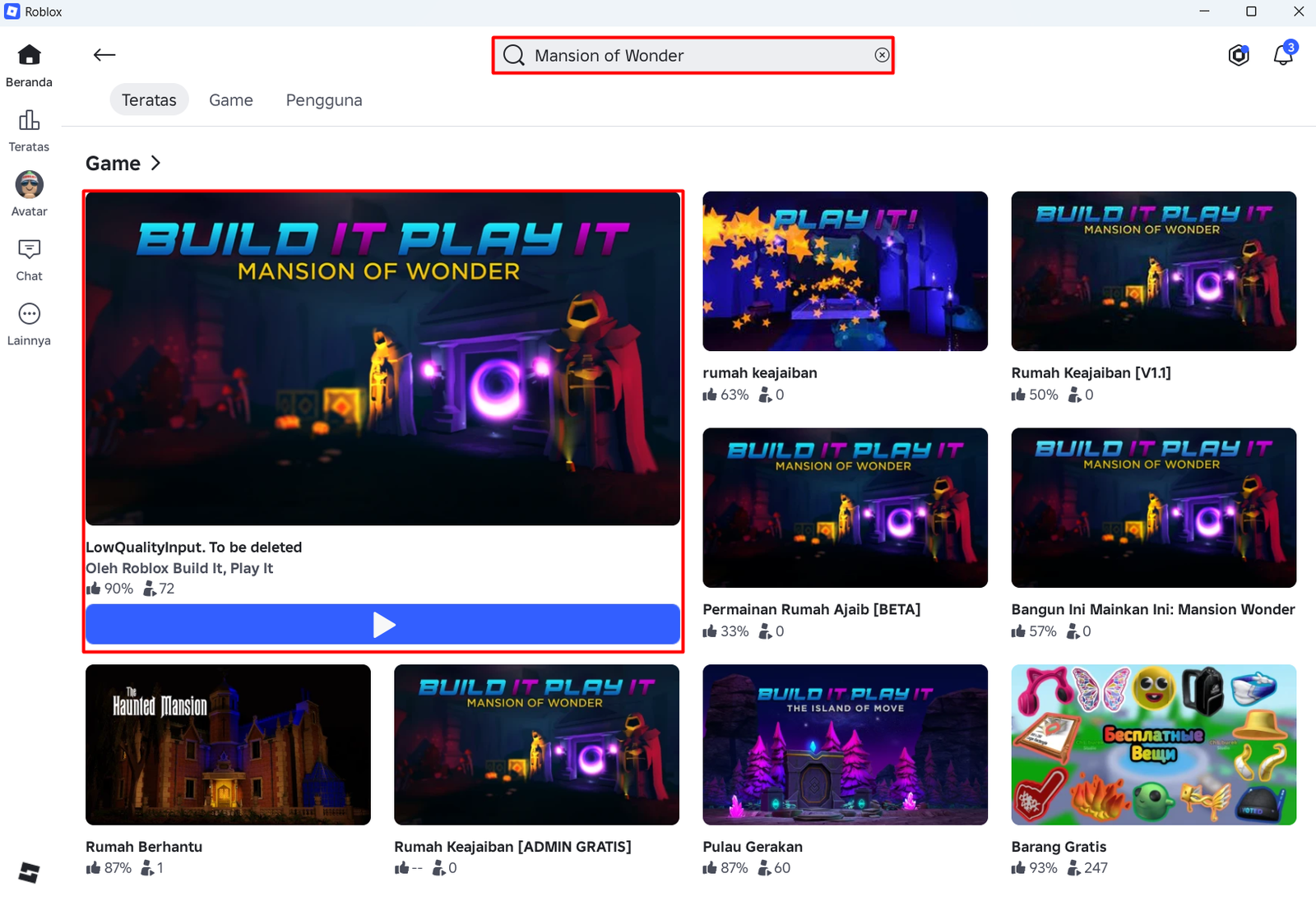This screenshot has width=1316, height=901.
Task: Click the Roblox logo in the sidebar bottom
Action: 29,872
